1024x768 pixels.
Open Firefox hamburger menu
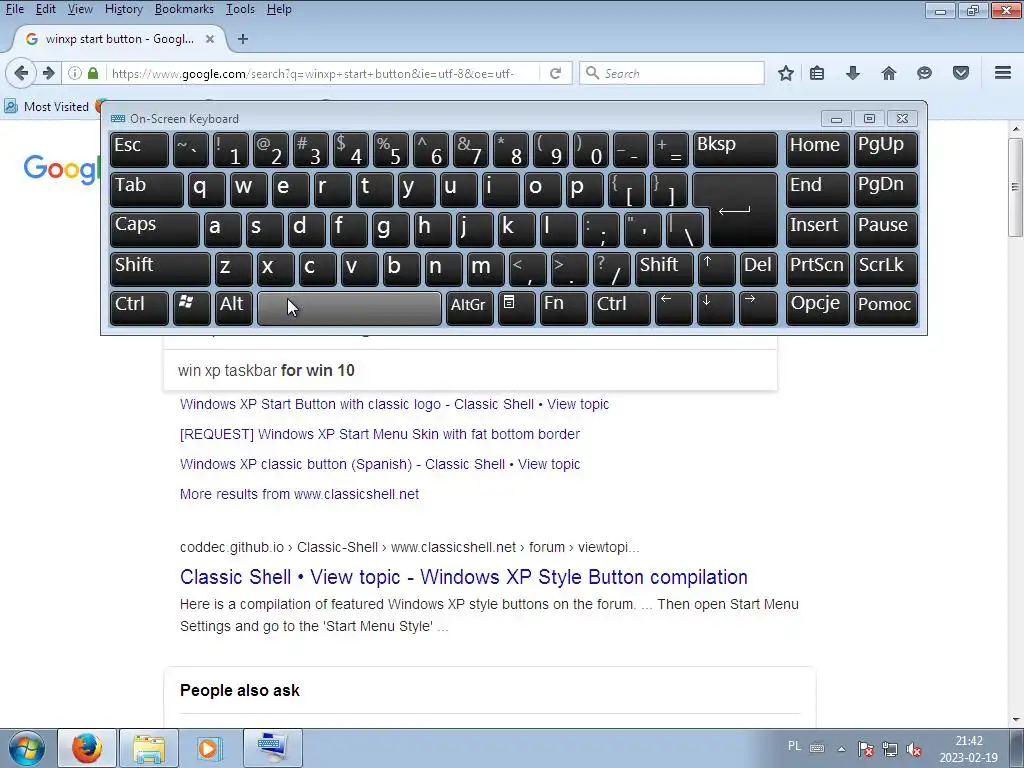pyautogui.click(x=1003, y=73)
